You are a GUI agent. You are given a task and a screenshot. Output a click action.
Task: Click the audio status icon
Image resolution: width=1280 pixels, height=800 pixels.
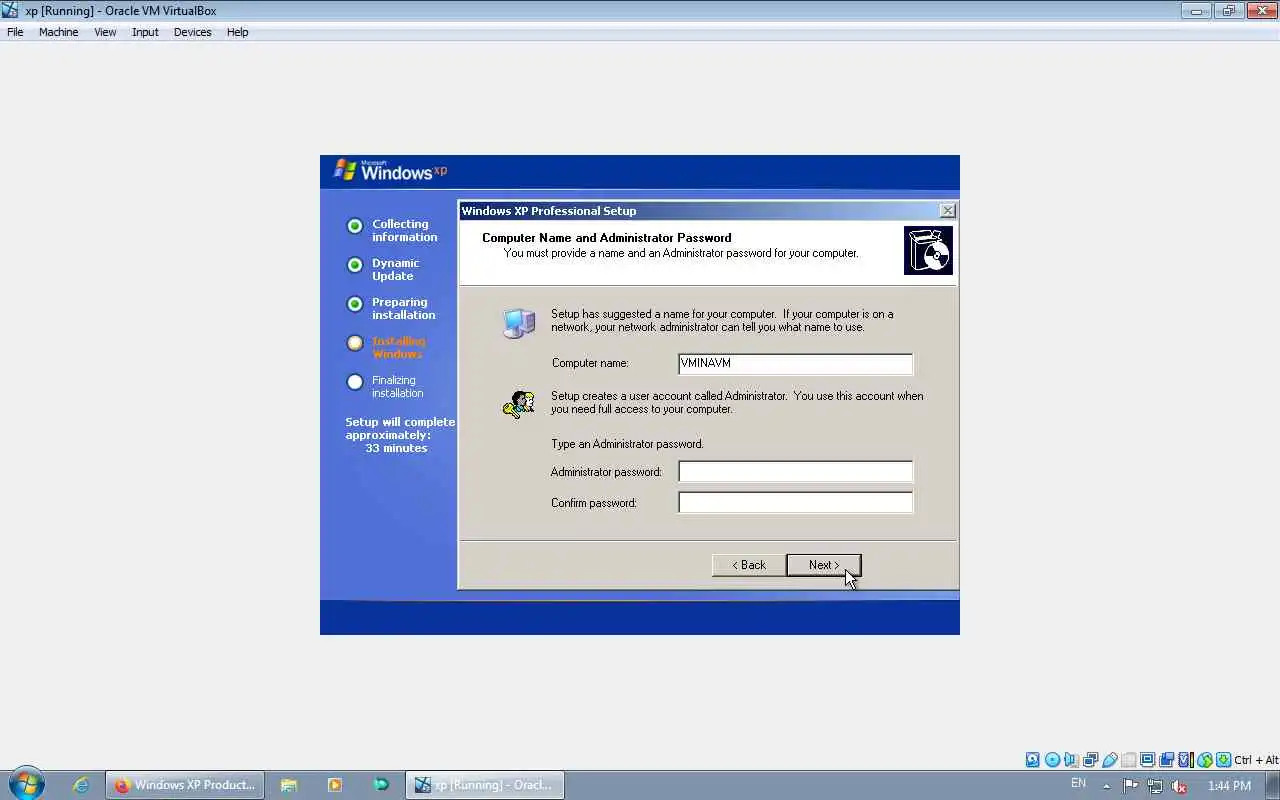[x=1071, y=760]
